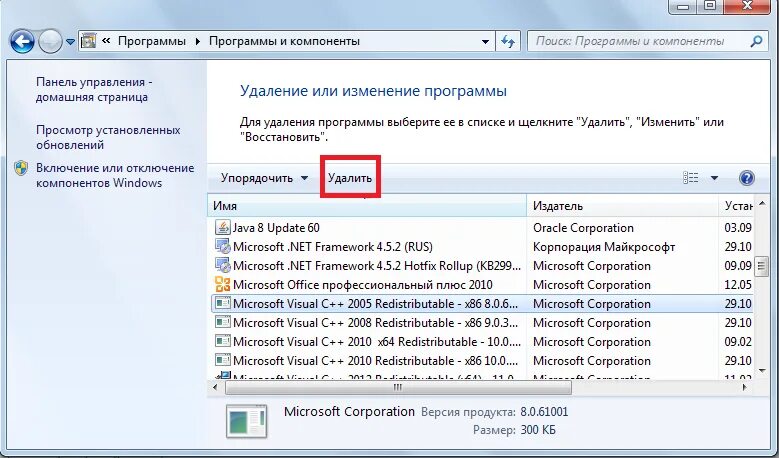Refresh the Programs and Features list
Screen dimensions: 779x458
click(x=508, y=41)
